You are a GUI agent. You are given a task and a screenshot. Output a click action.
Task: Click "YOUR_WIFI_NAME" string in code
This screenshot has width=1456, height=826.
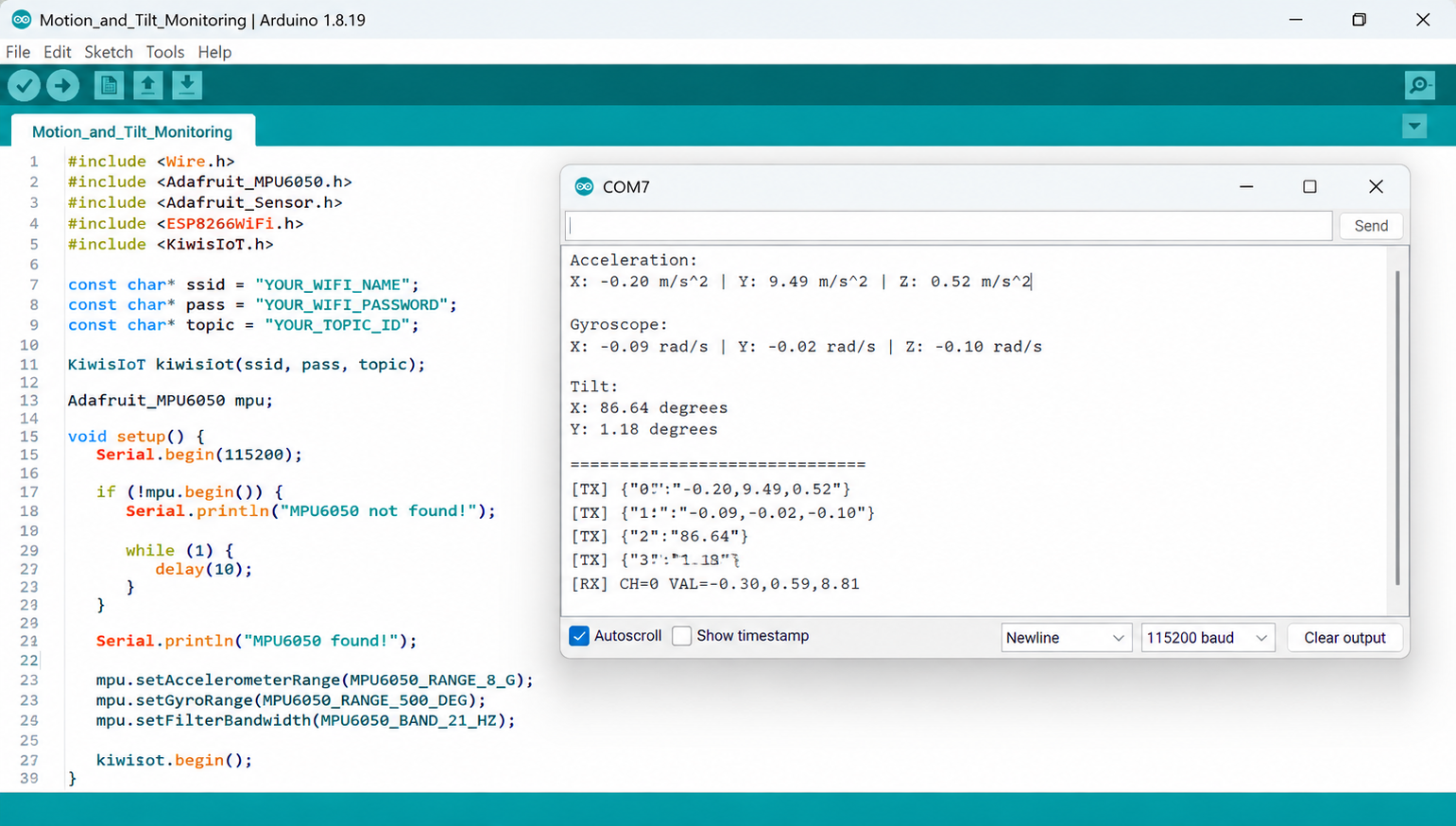coord(333,284)
